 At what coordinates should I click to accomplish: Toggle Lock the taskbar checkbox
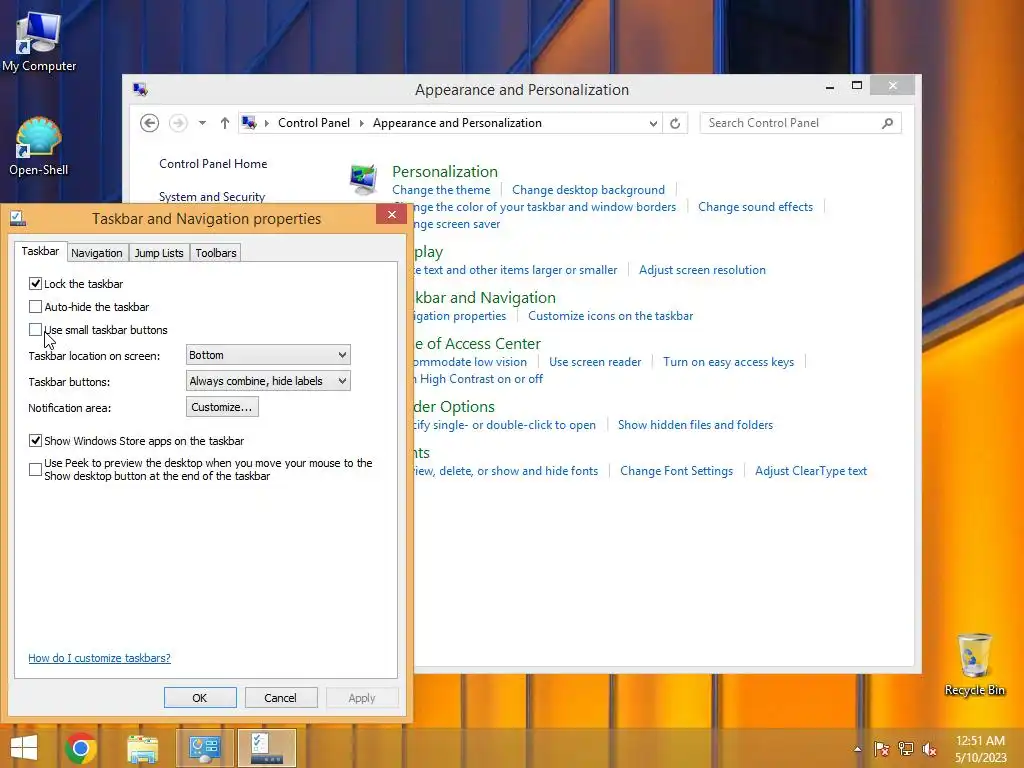click(x=35, y=283)
